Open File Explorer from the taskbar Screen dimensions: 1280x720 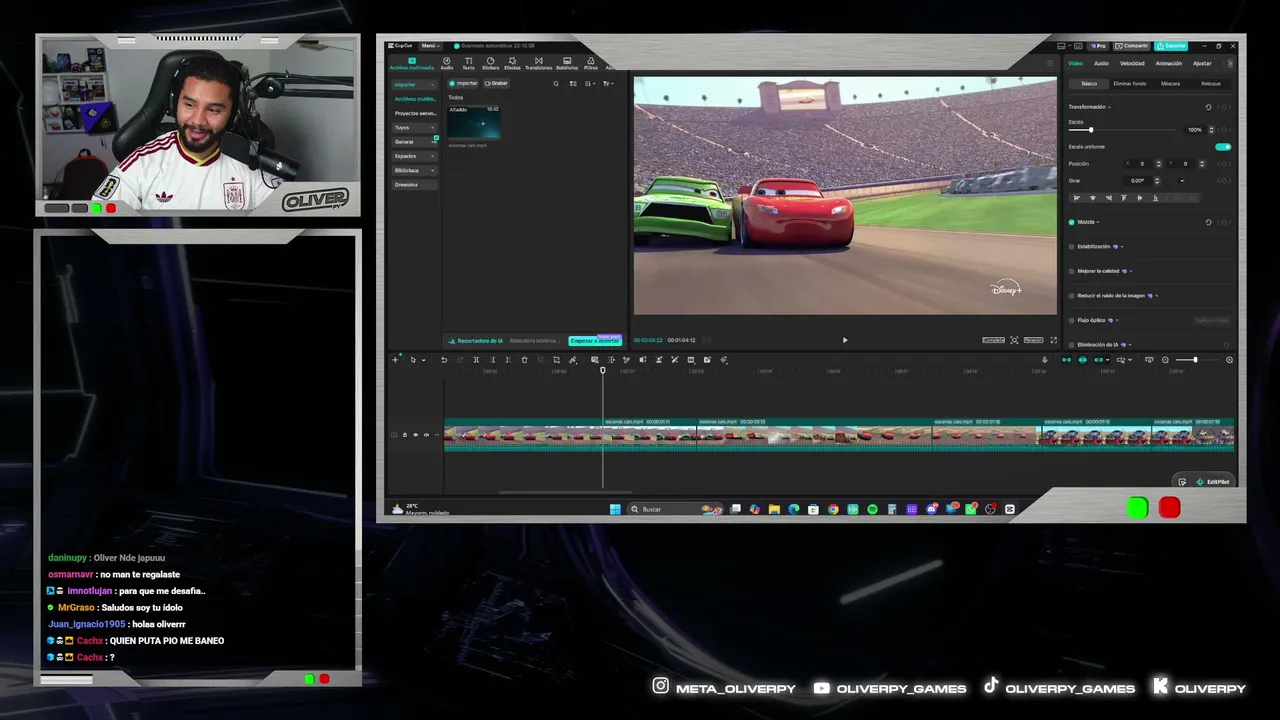(x=774, y=509)
